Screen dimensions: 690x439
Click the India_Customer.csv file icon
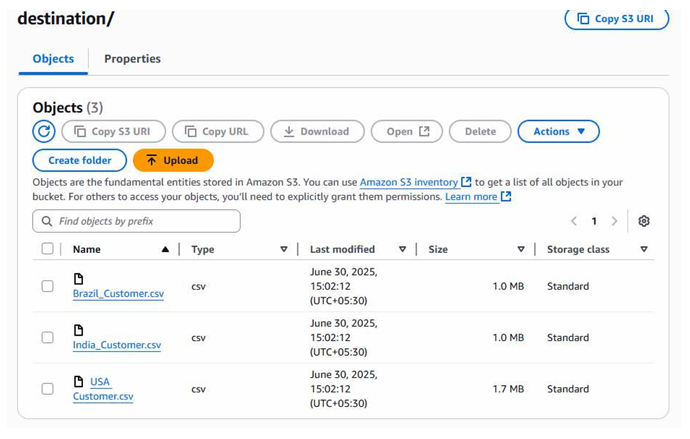point(79,330)
